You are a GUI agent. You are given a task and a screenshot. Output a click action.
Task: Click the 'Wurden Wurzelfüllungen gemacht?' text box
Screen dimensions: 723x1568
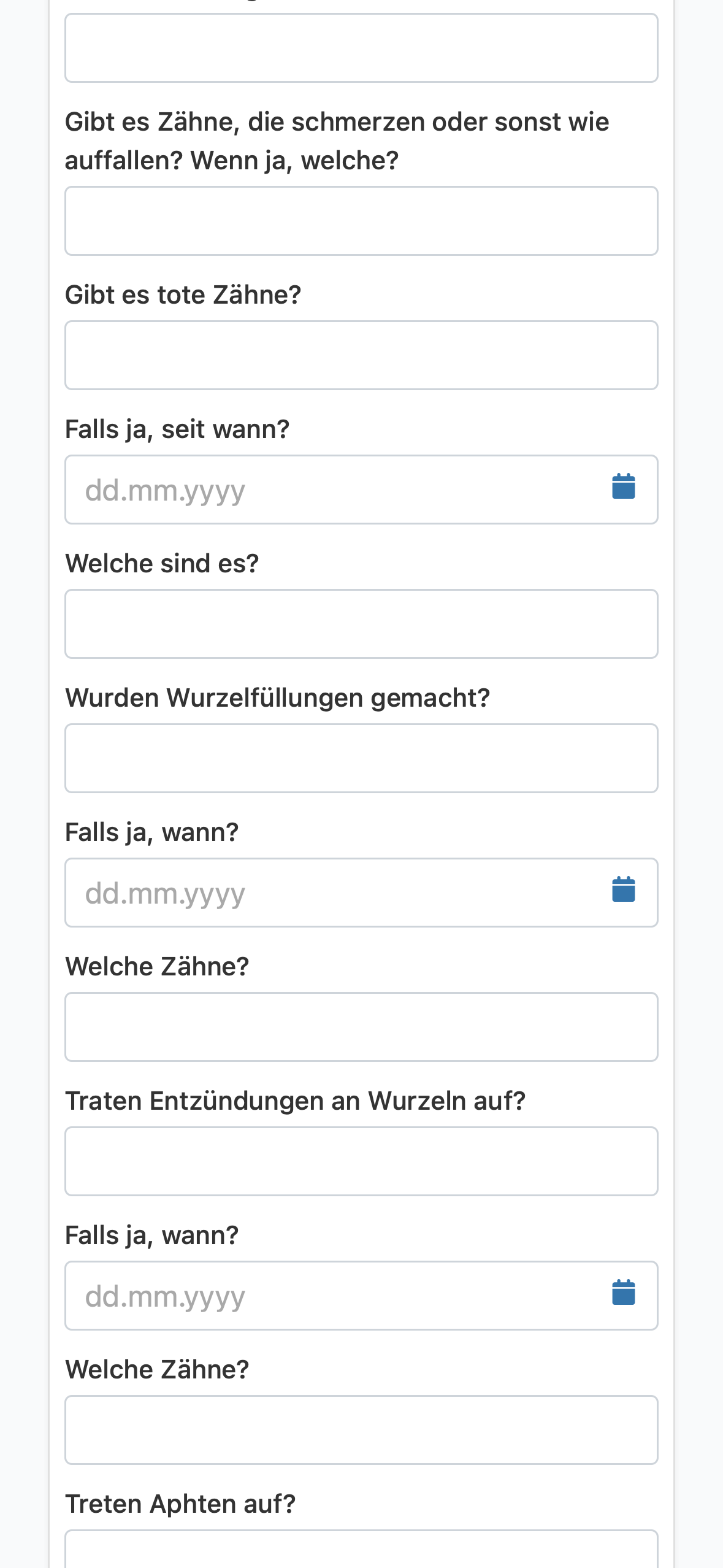point(361,758)
